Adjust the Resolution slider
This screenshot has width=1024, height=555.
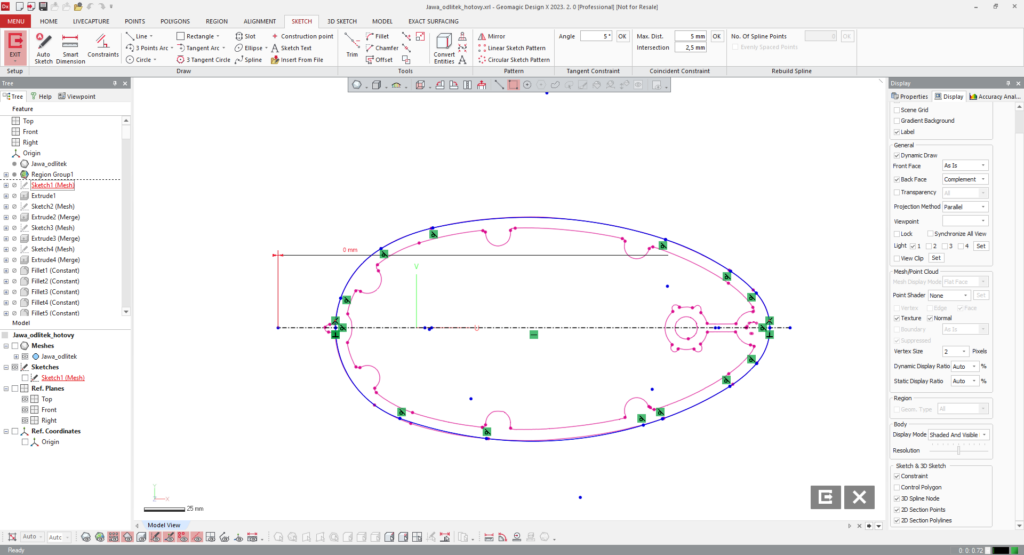(958, 451)
